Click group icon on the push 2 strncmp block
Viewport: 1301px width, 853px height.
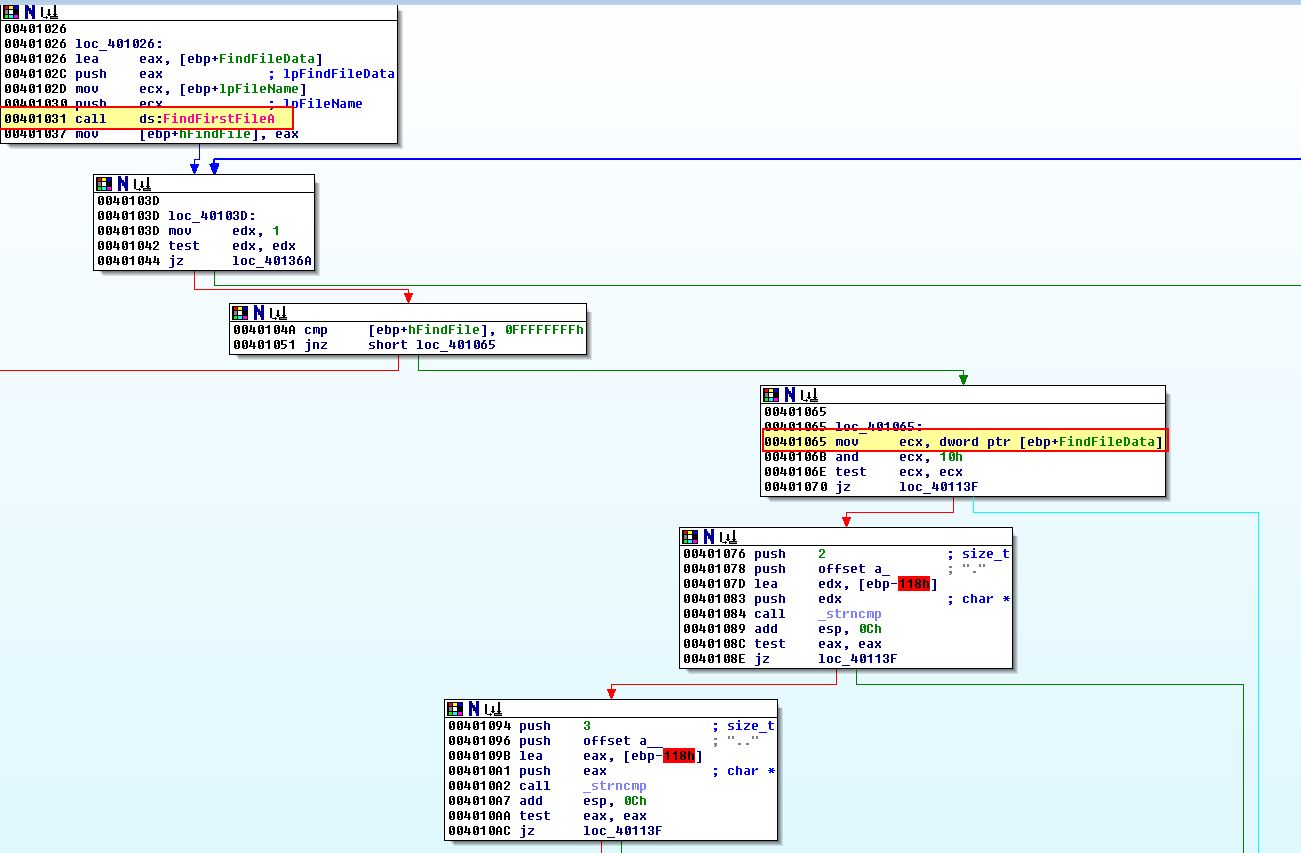(729, 536)
